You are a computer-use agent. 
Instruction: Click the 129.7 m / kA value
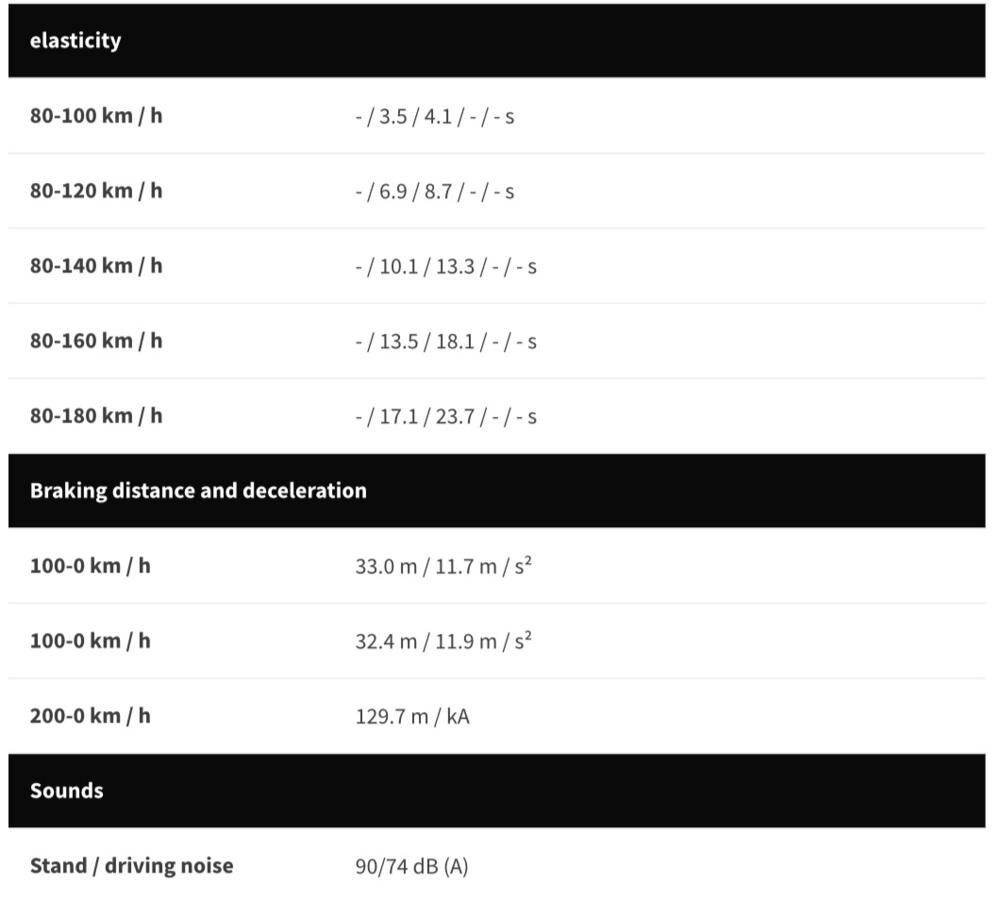pos(412,717)
